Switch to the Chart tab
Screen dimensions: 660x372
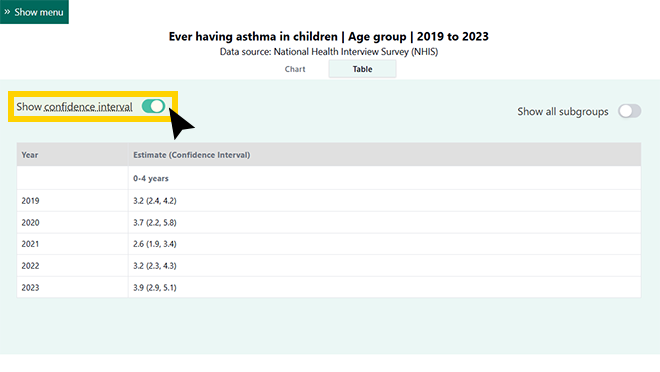[x=295, y=69]
